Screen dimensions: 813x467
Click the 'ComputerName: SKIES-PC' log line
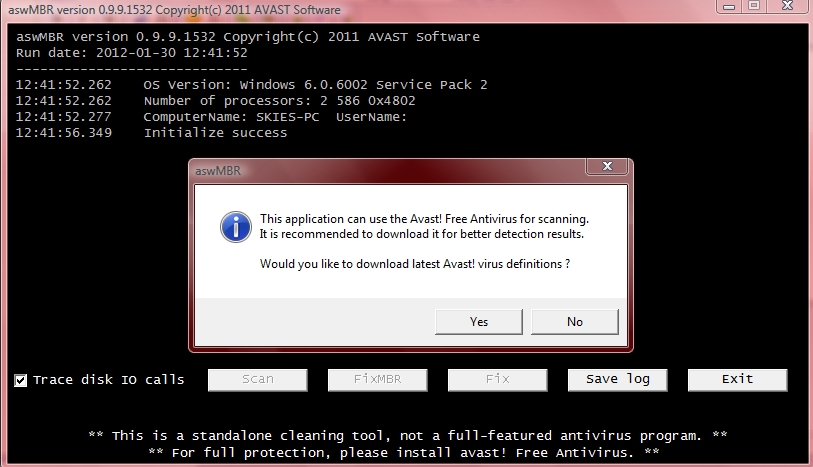pyautogui.click(x=212, y=117)
